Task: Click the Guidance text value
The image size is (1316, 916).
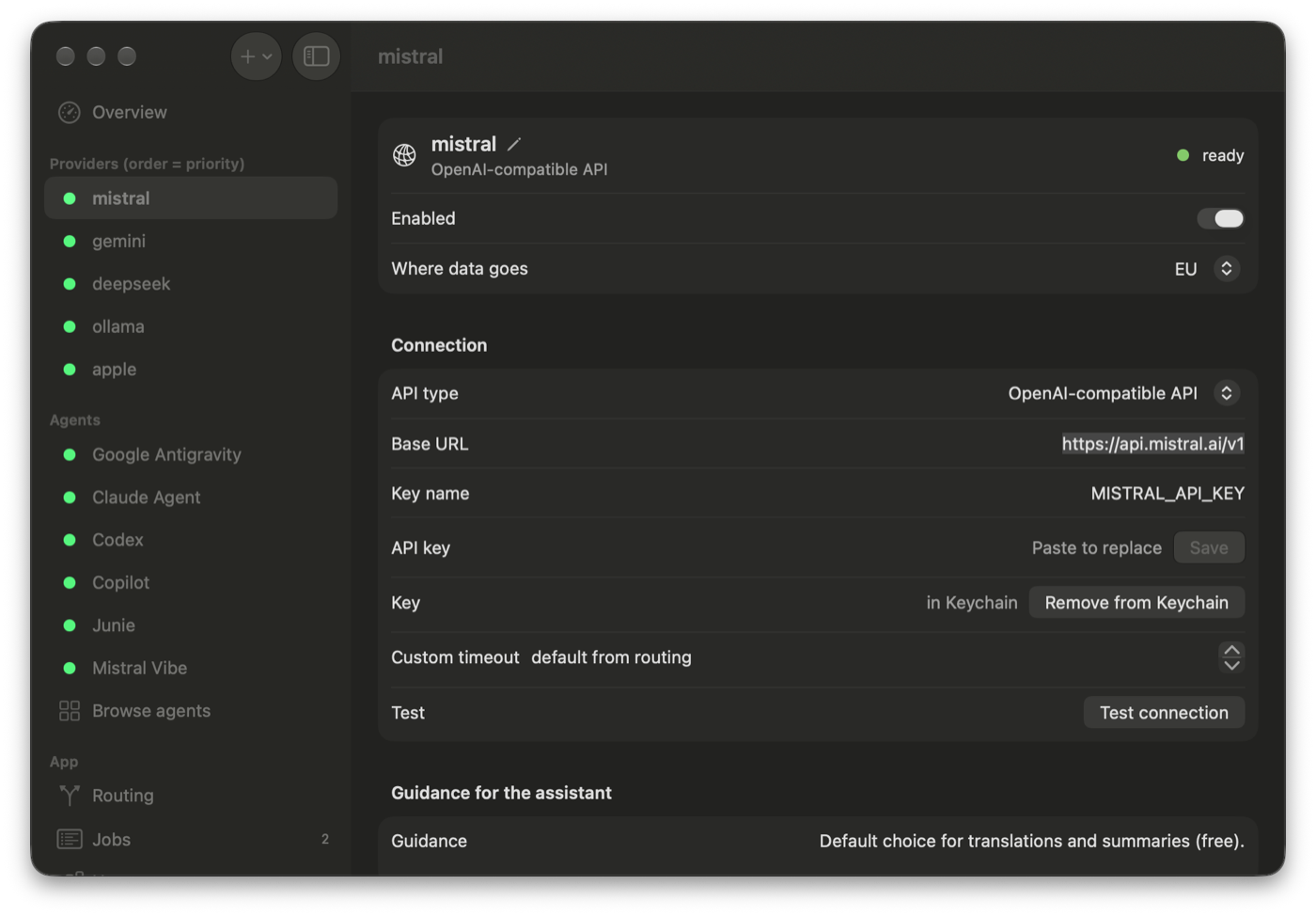Action: click(1031, 842)
